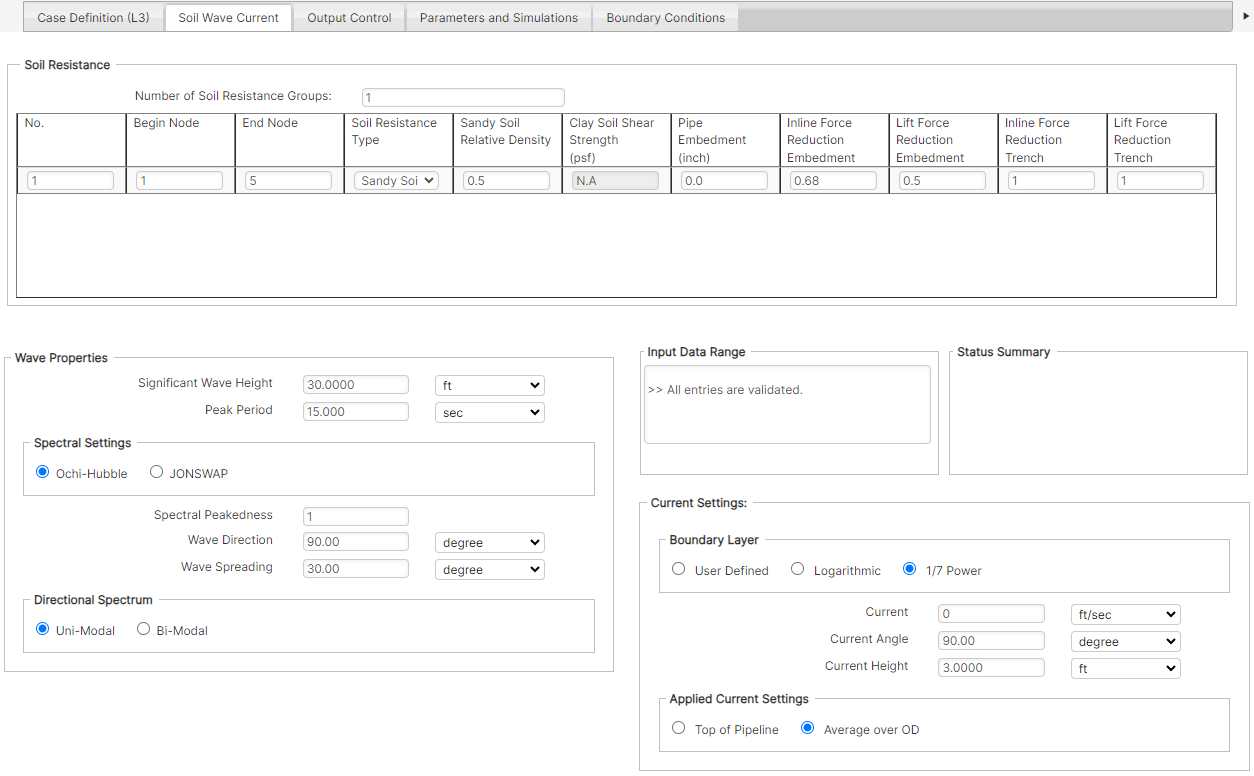
Task: Open the Current velocity unit dropdown
Action: point(1125,614)
